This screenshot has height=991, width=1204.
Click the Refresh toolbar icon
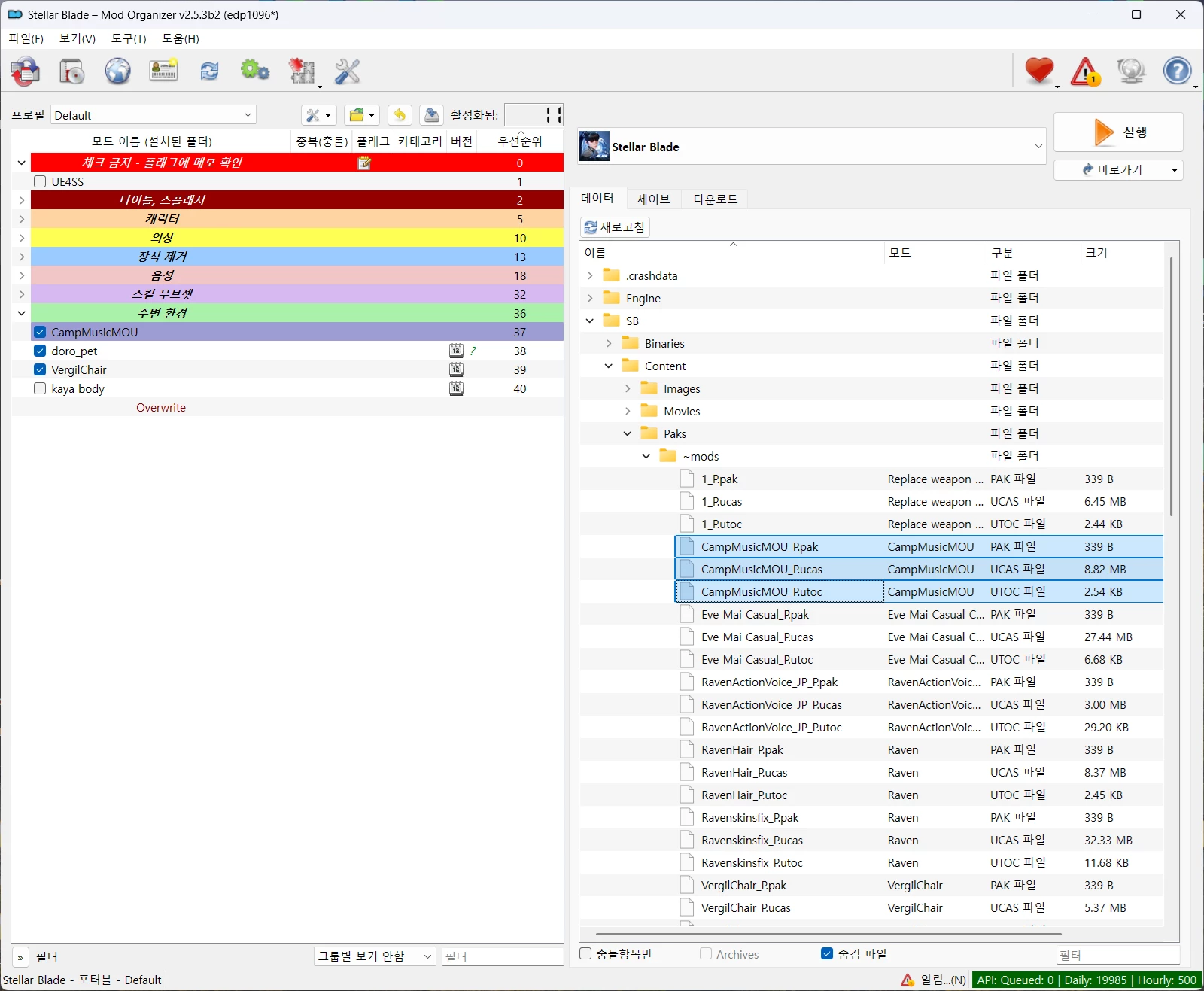coord(209,71)
